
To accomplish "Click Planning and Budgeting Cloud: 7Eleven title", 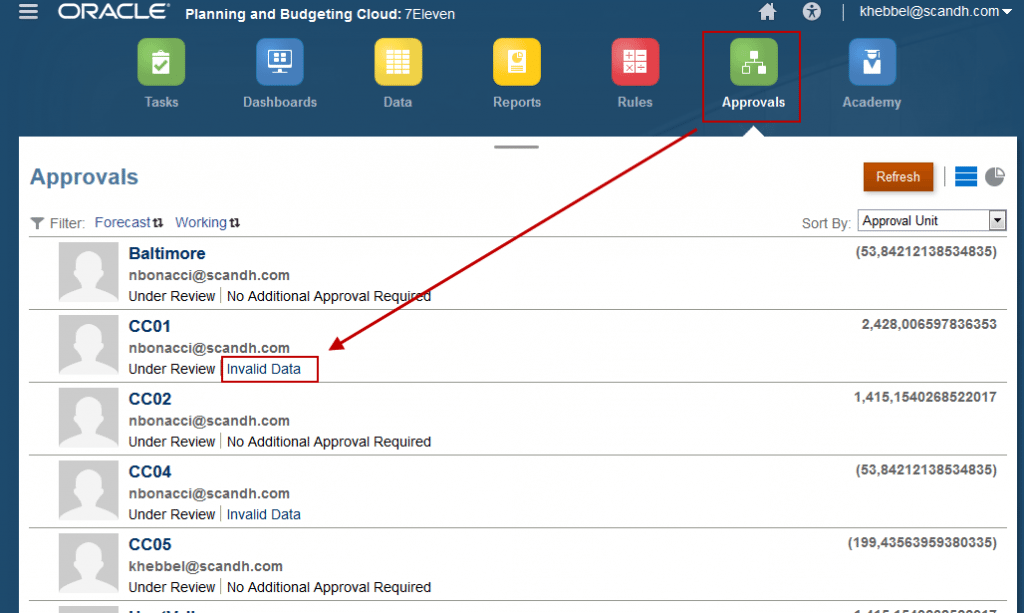I will point(320,14).
